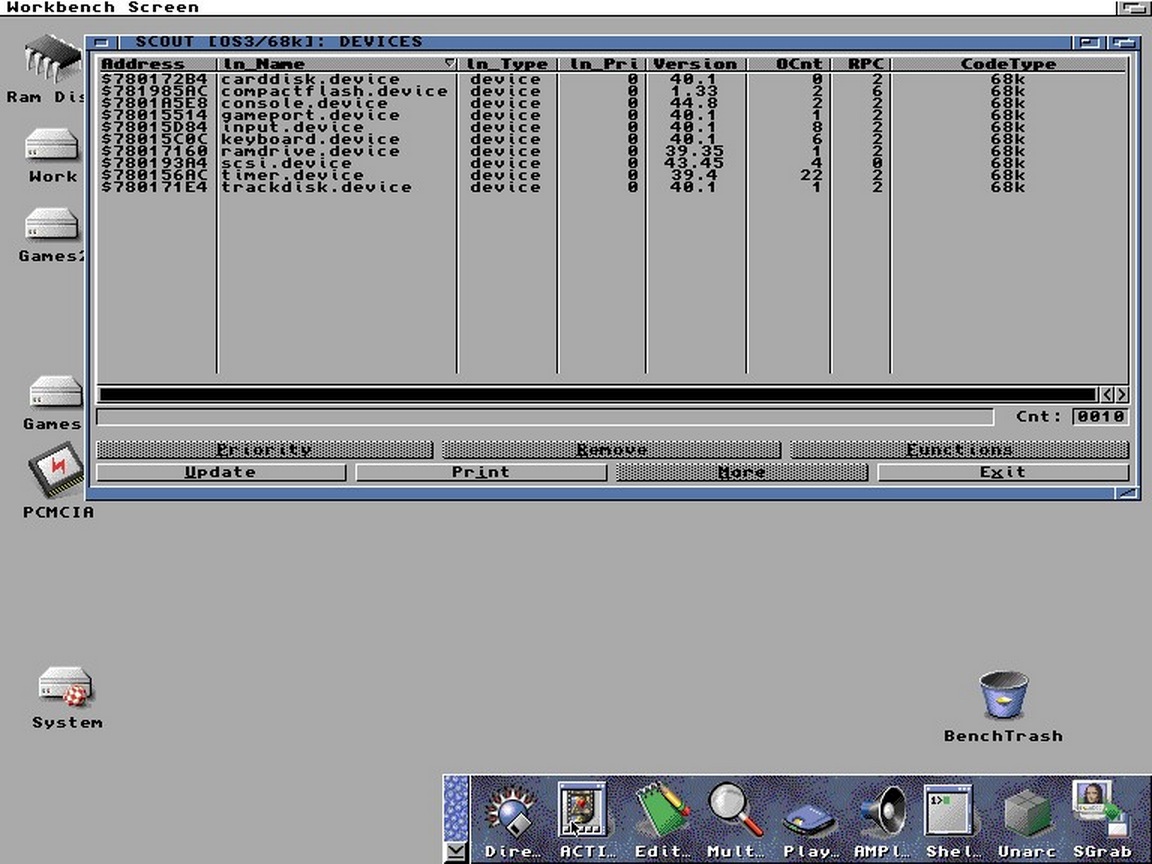Click the Cnt value 0010 box
The width and height of the screenshot is (1152, 864).
click(x=1100, y=417)
